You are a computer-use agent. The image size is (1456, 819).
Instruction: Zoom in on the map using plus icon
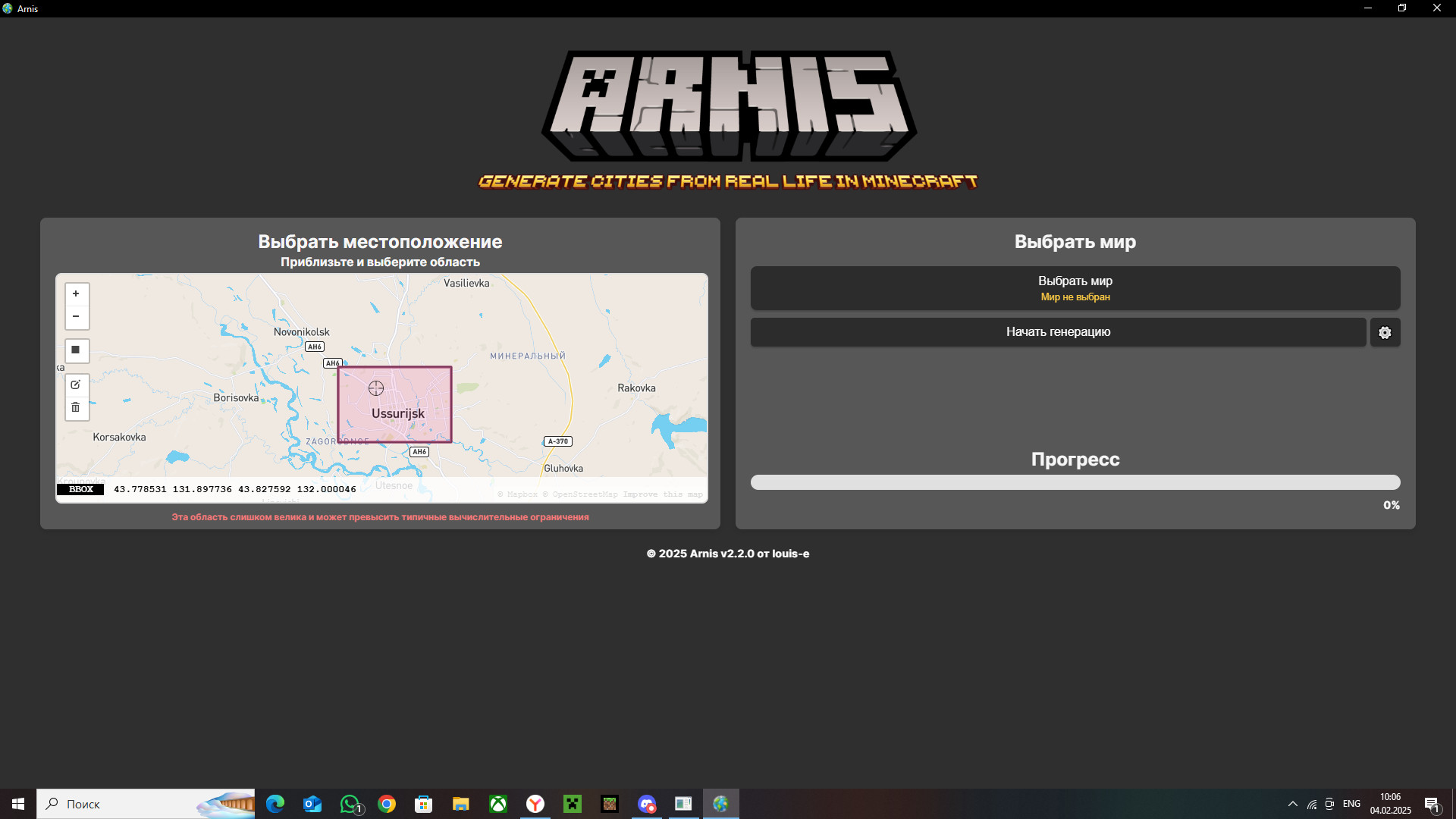77,293
